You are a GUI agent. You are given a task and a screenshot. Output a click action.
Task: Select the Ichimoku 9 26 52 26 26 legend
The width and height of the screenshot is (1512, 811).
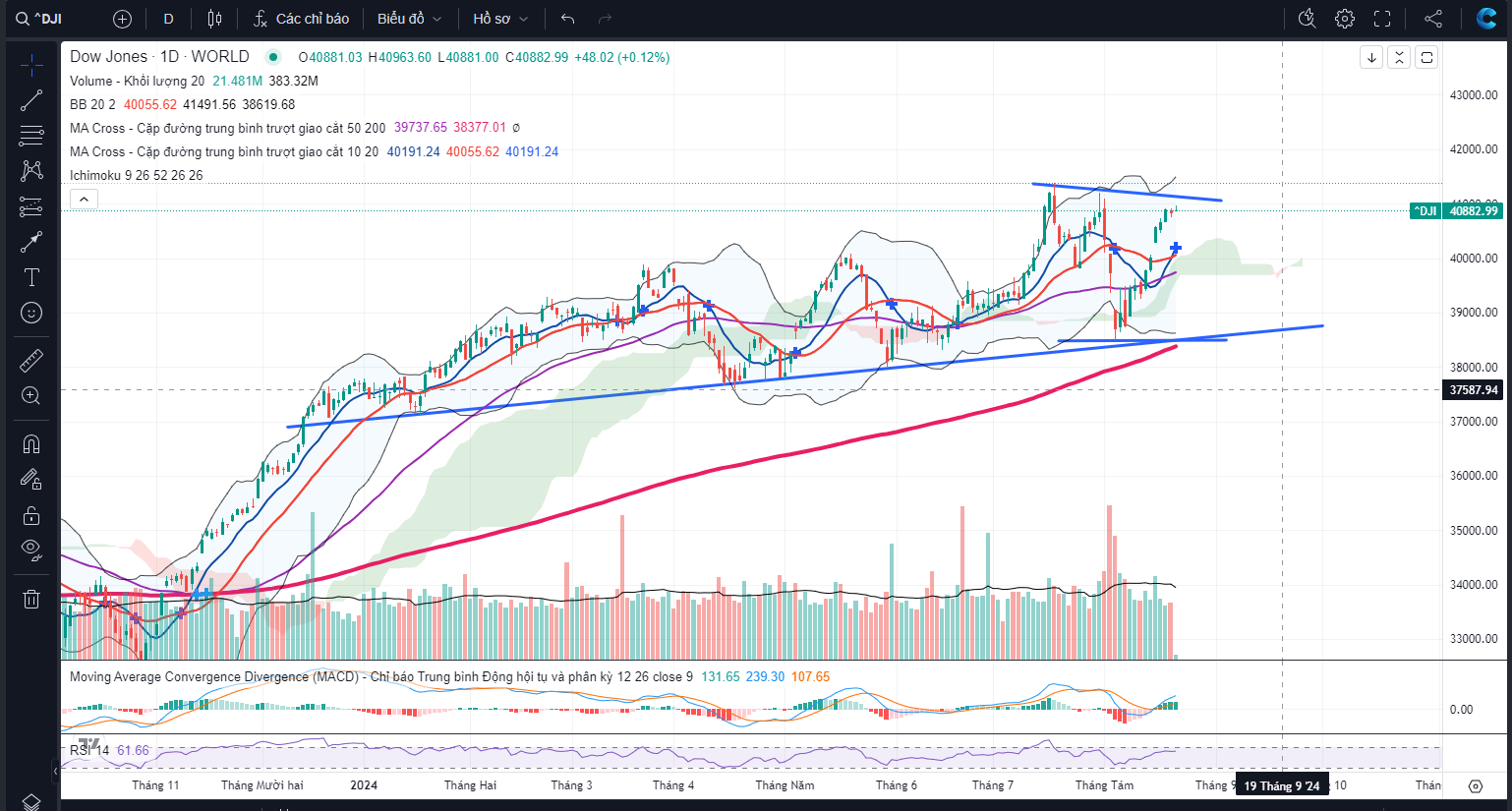pos(136,175)
